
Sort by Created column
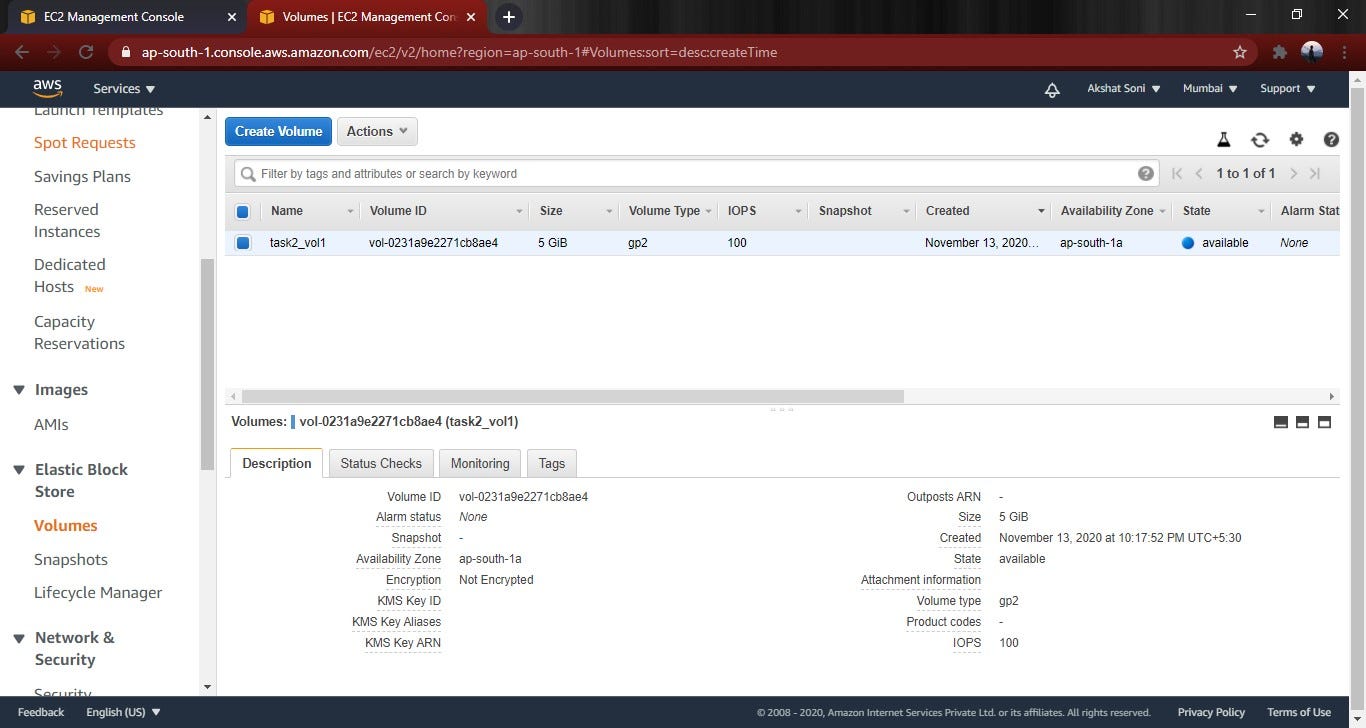tap(984, 211)
